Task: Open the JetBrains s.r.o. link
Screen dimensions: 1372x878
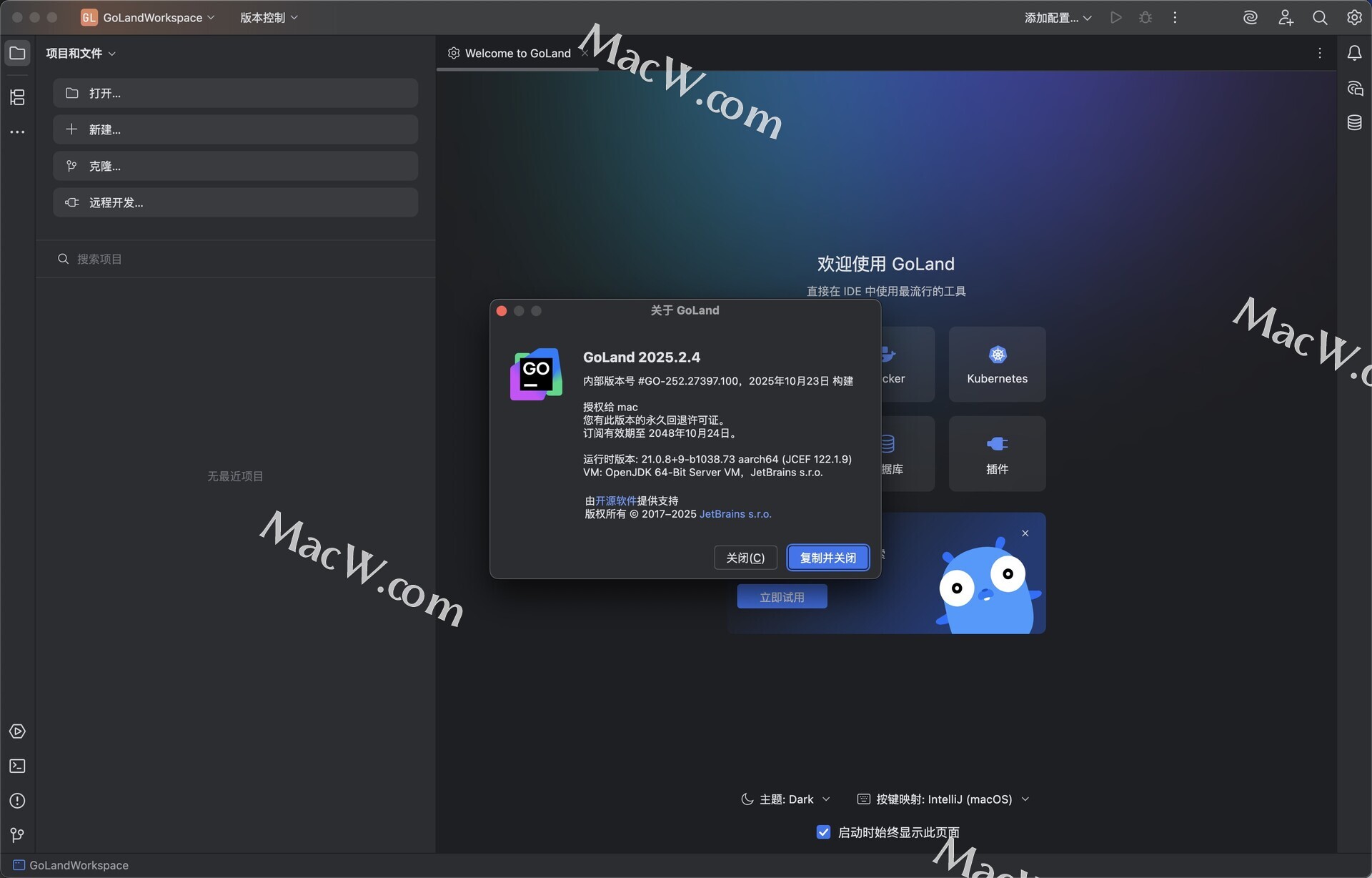Action: (x=735, y=514)
